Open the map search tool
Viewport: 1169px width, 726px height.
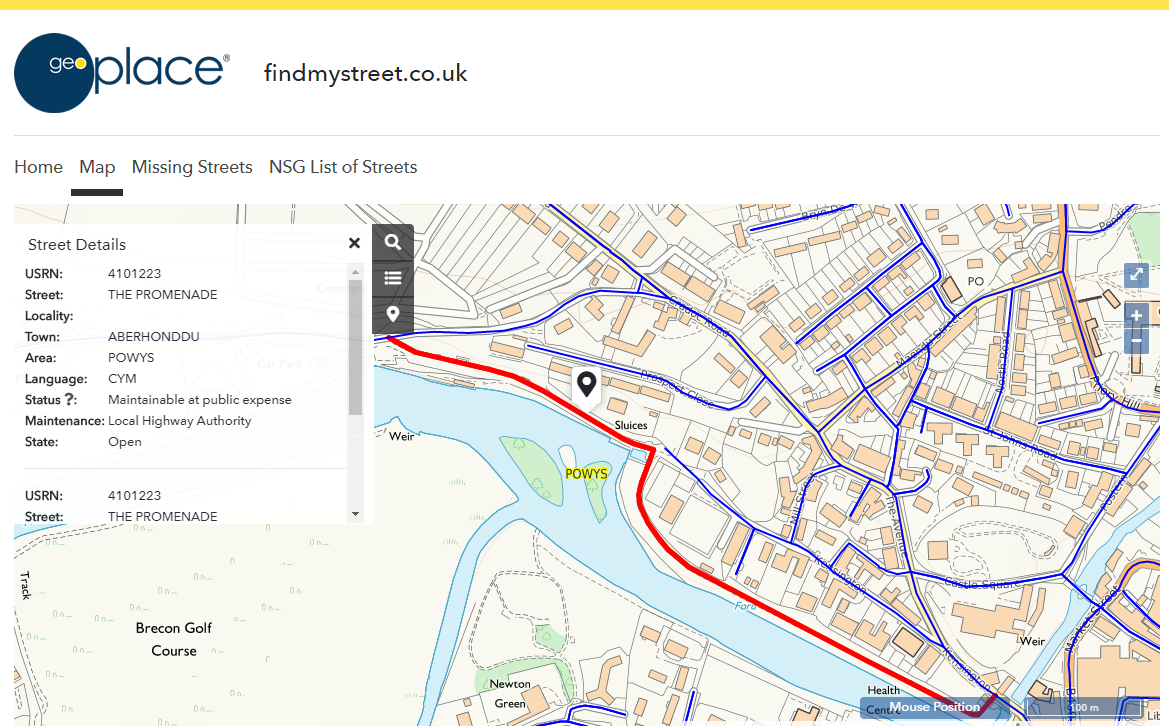point(393,243)
